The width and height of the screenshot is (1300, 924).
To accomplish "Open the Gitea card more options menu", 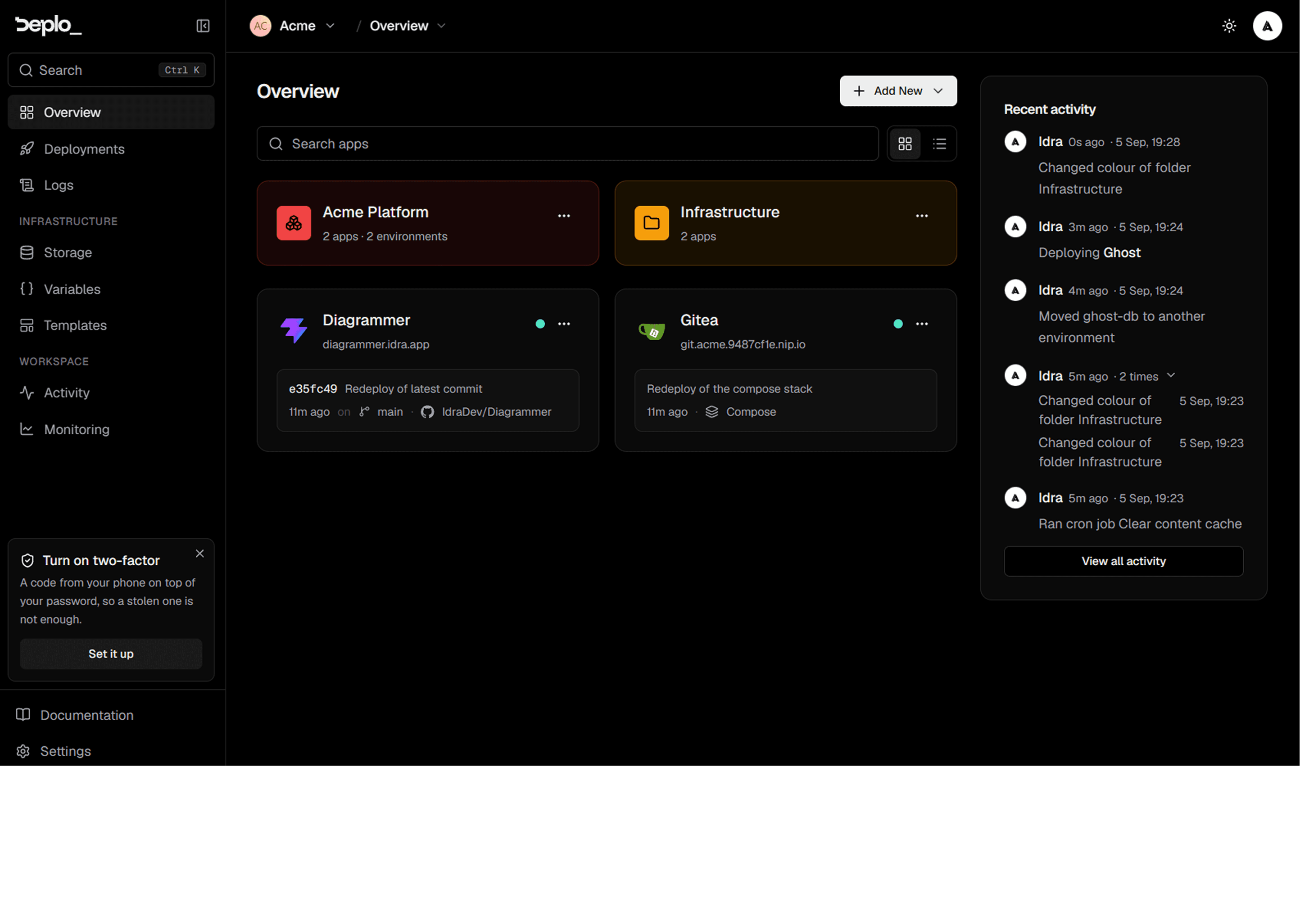I will (921, 324).
